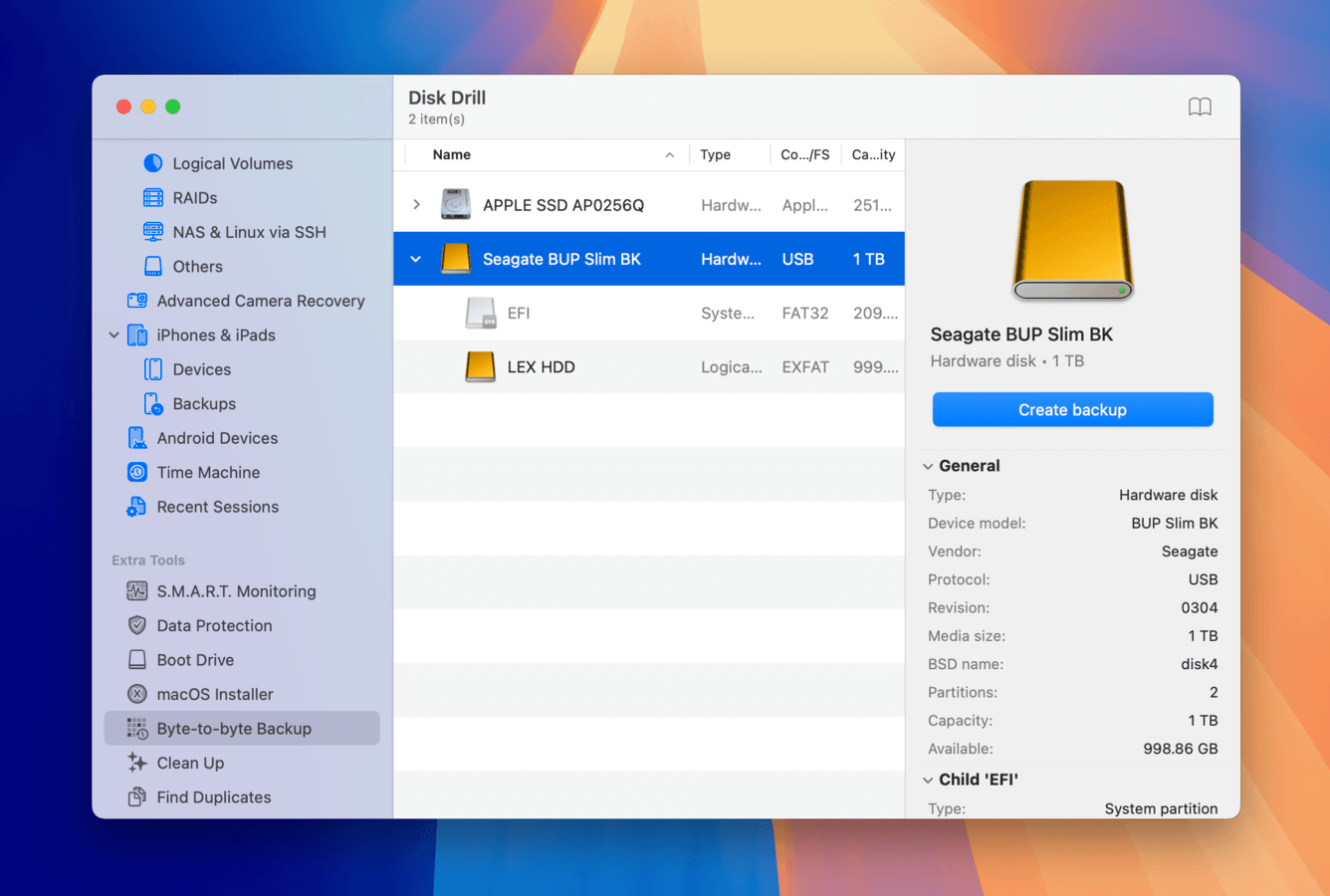Viewport: 1330px width, 896px height.
Task: Maximize the Disk Drill window
Action: [x=173, y=107]
